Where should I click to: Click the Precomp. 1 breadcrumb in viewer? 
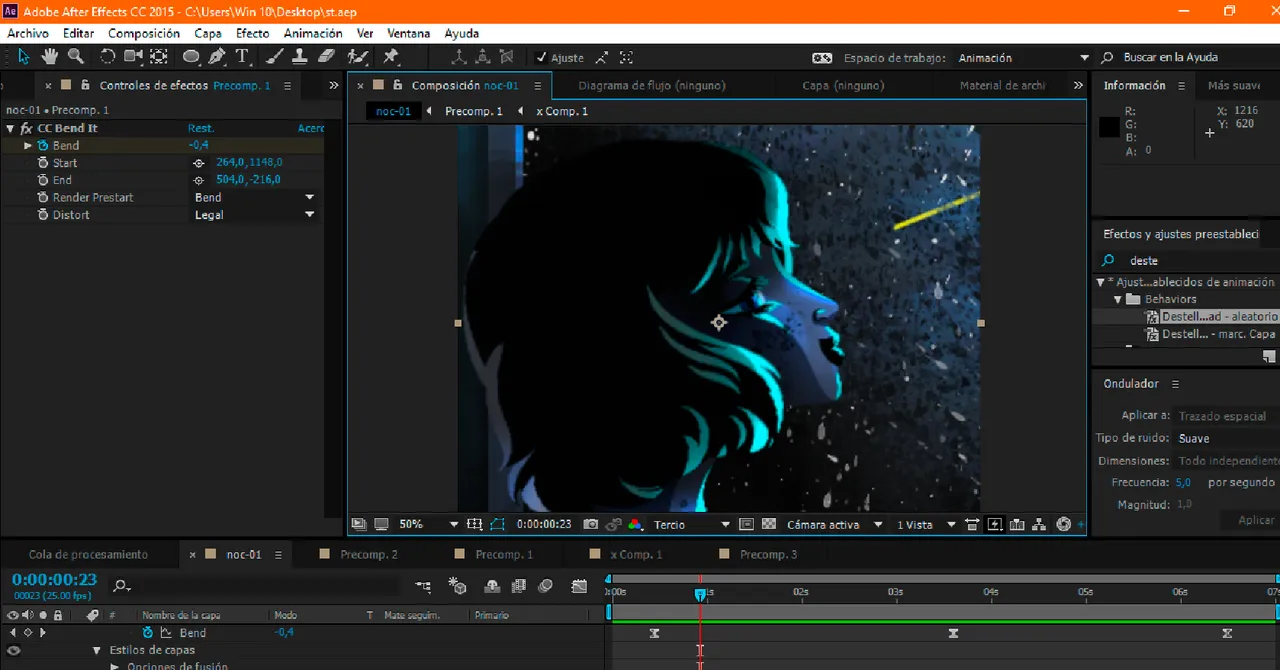(x=473, y=111)
